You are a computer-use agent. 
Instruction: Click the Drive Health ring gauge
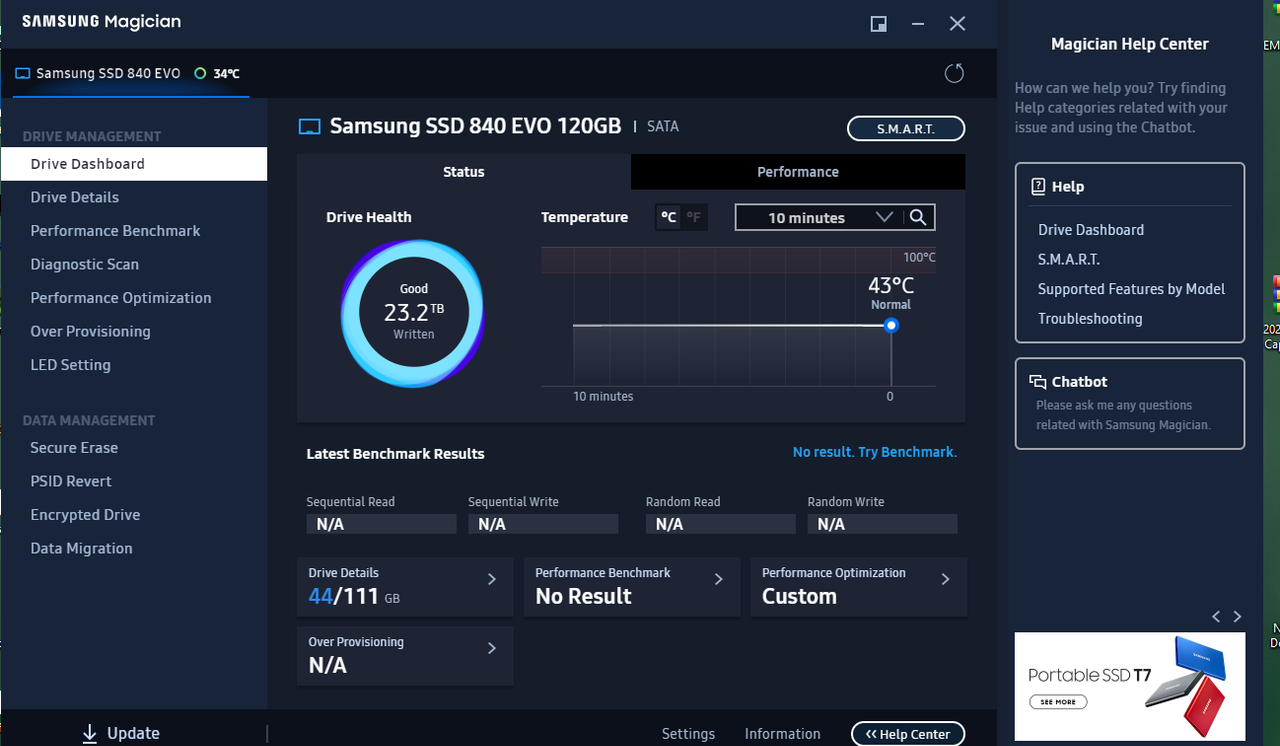(413, 313)
